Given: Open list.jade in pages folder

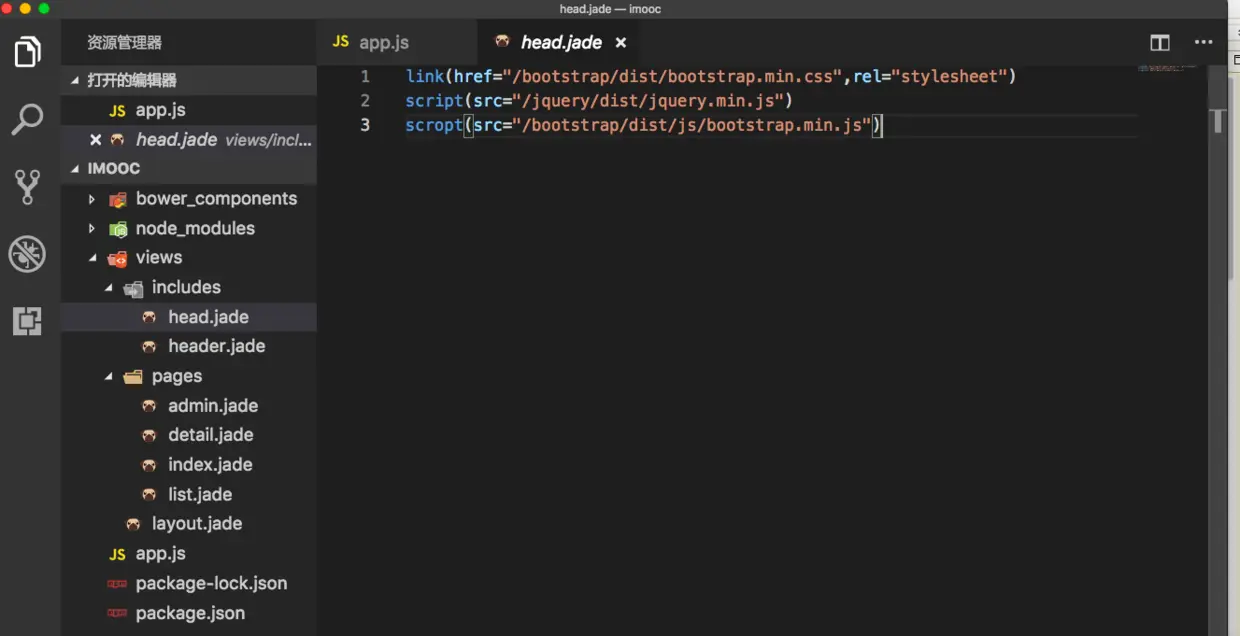Looking at the screenshot, I should pyautogui.click(x=189, y=495).
